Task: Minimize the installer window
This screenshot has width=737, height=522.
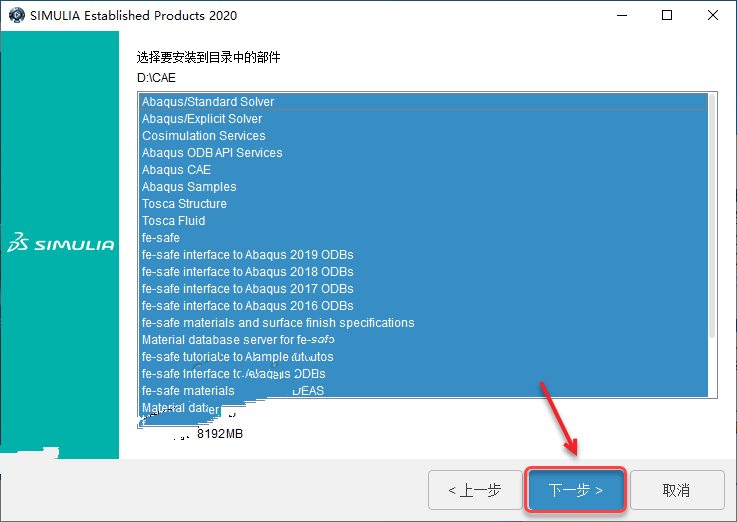Action: pyautogui.click(x=622, y=15)
